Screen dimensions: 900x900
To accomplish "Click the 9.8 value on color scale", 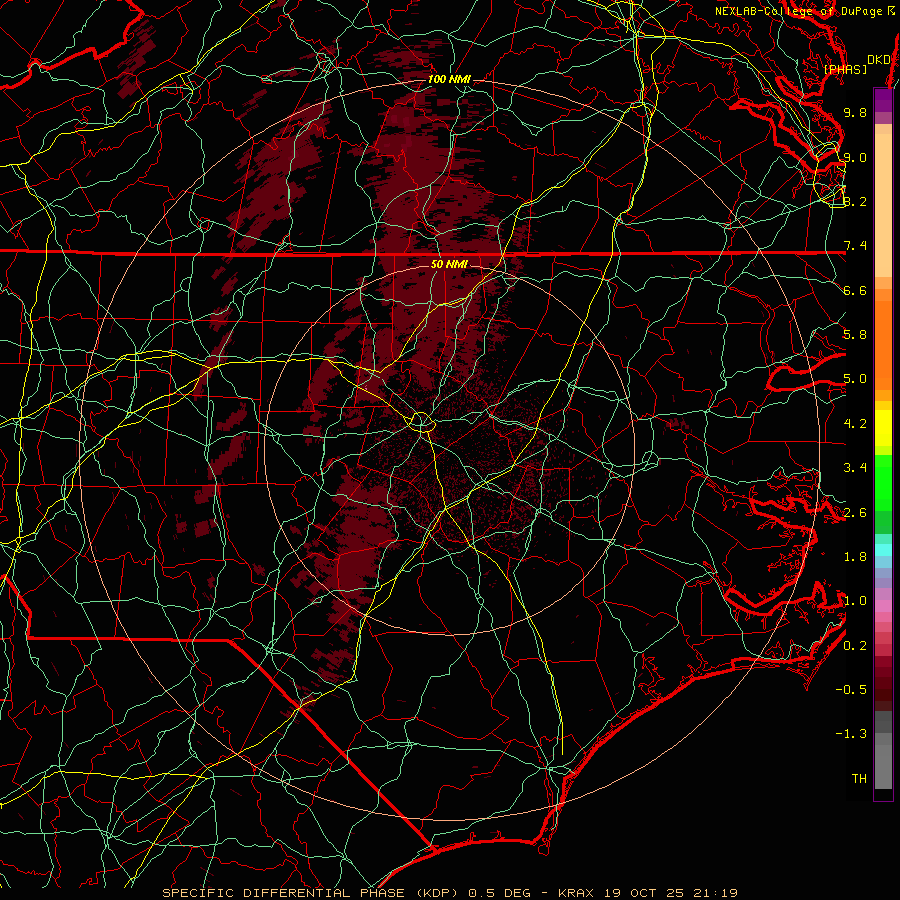I will click(855, 112).
